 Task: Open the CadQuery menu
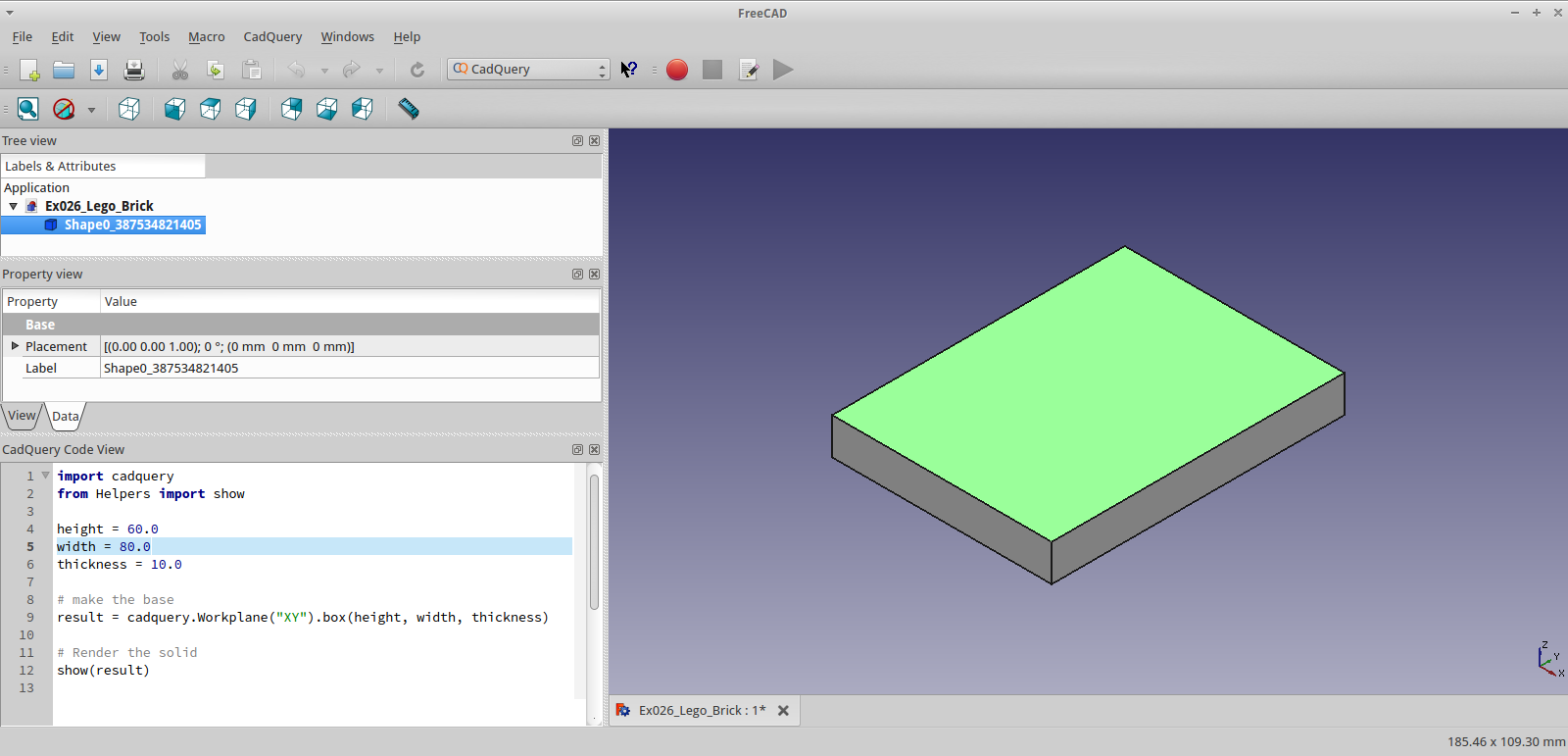coord(272,37)
